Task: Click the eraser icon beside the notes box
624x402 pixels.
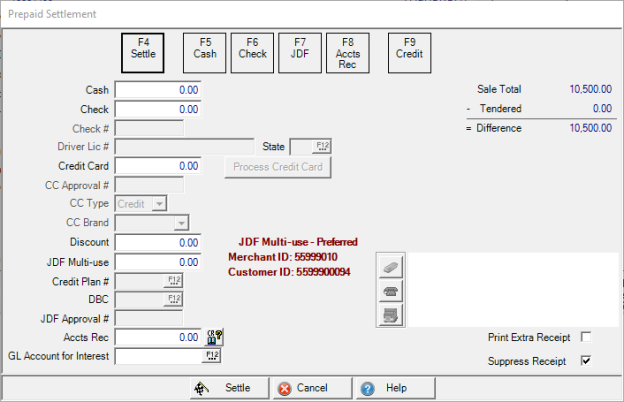Action: pyautogui.click(x=391, y=268)
